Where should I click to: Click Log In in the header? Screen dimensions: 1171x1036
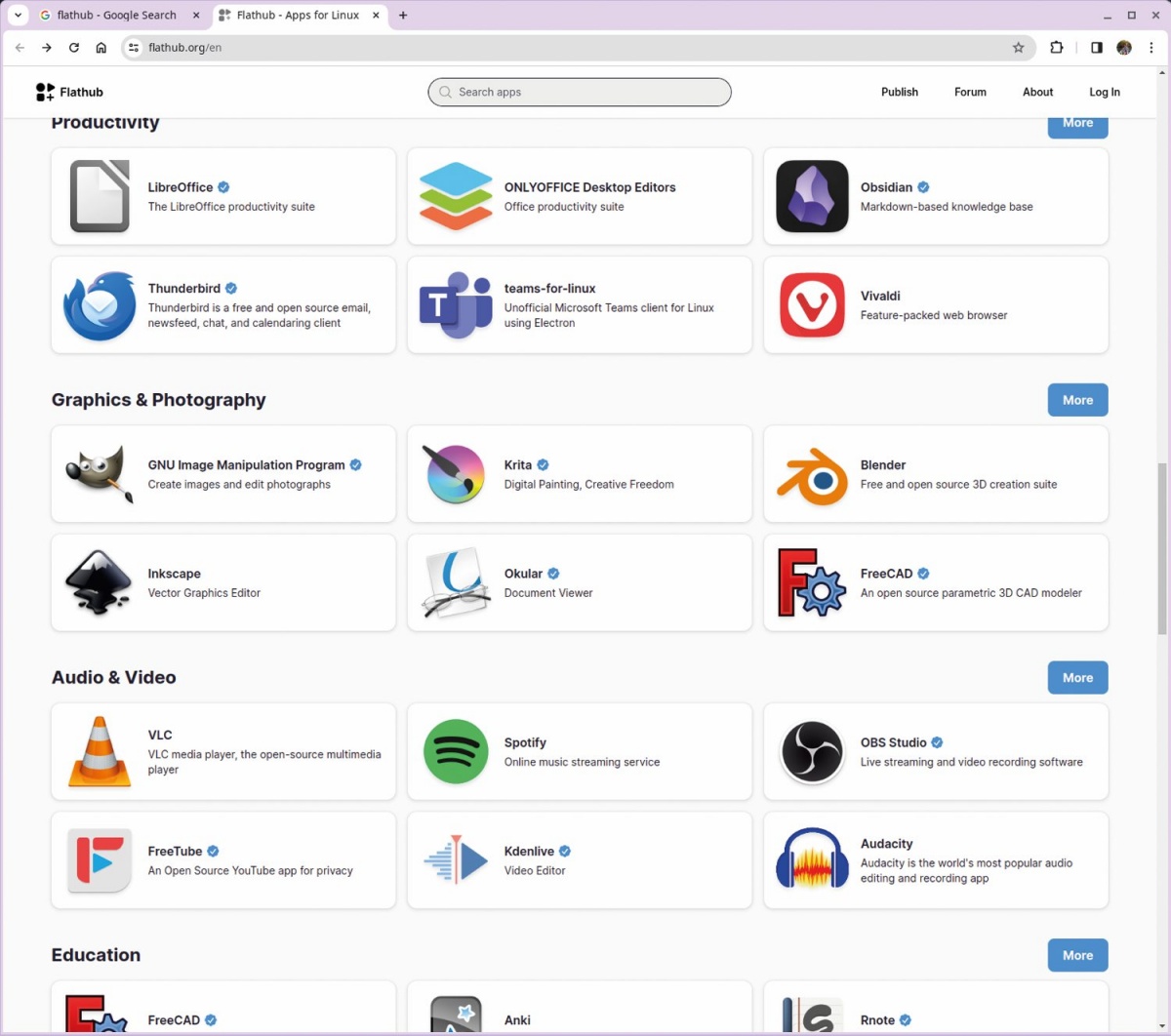1105,92
